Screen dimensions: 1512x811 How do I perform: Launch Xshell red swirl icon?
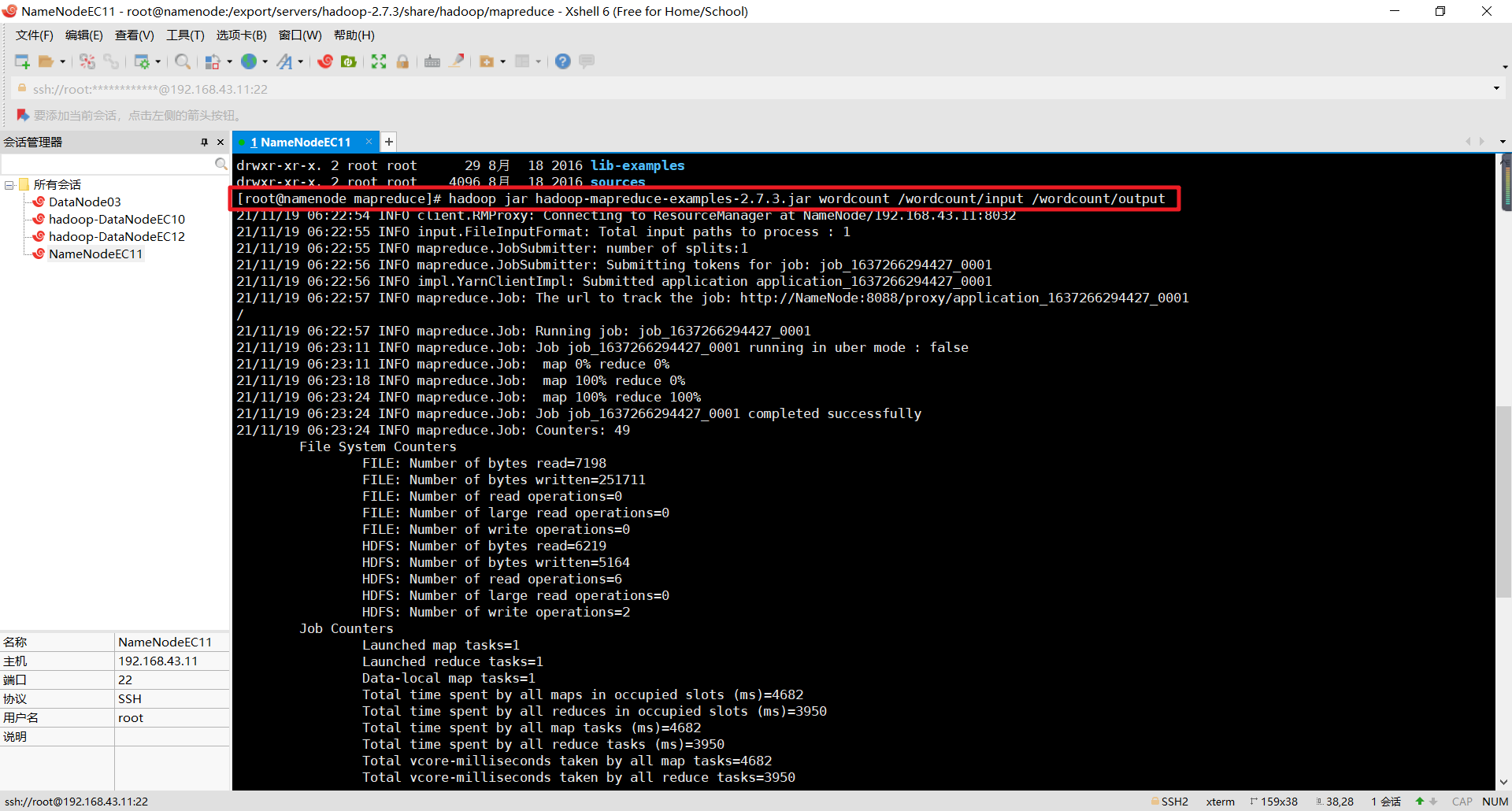coord(325,61)
